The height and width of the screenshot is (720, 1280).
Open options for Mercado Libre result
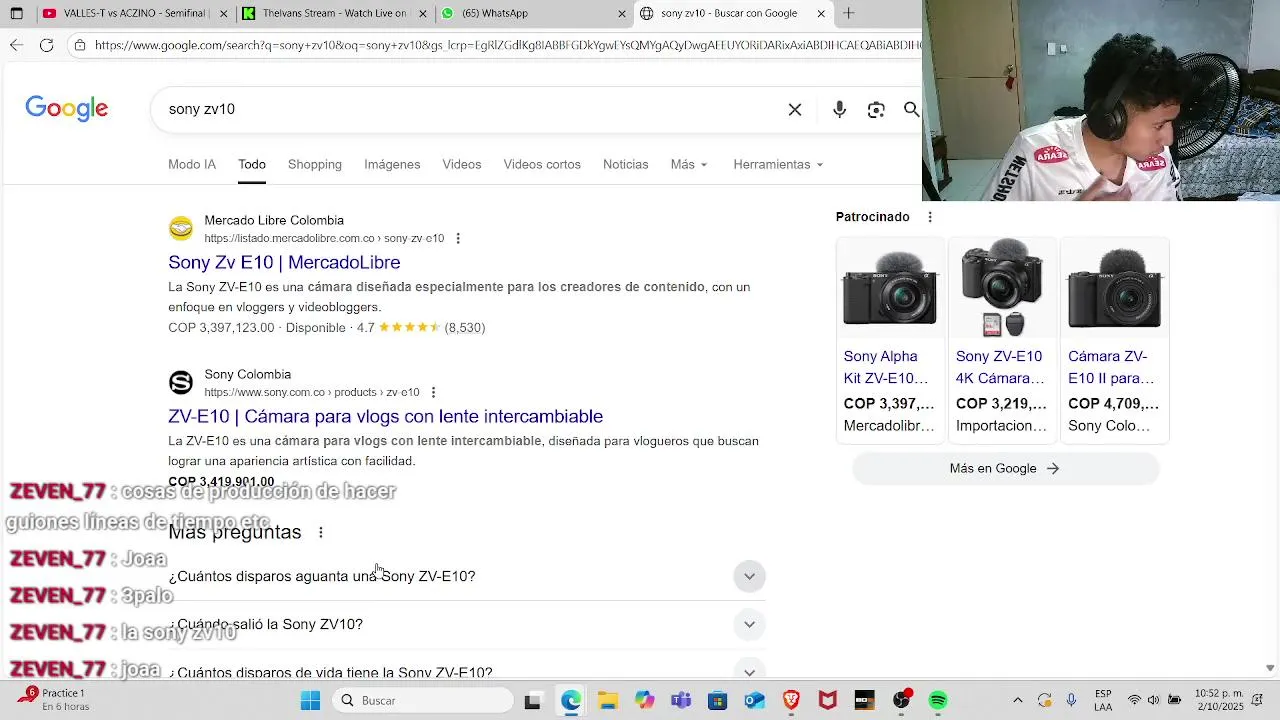(x=458, y=239)
